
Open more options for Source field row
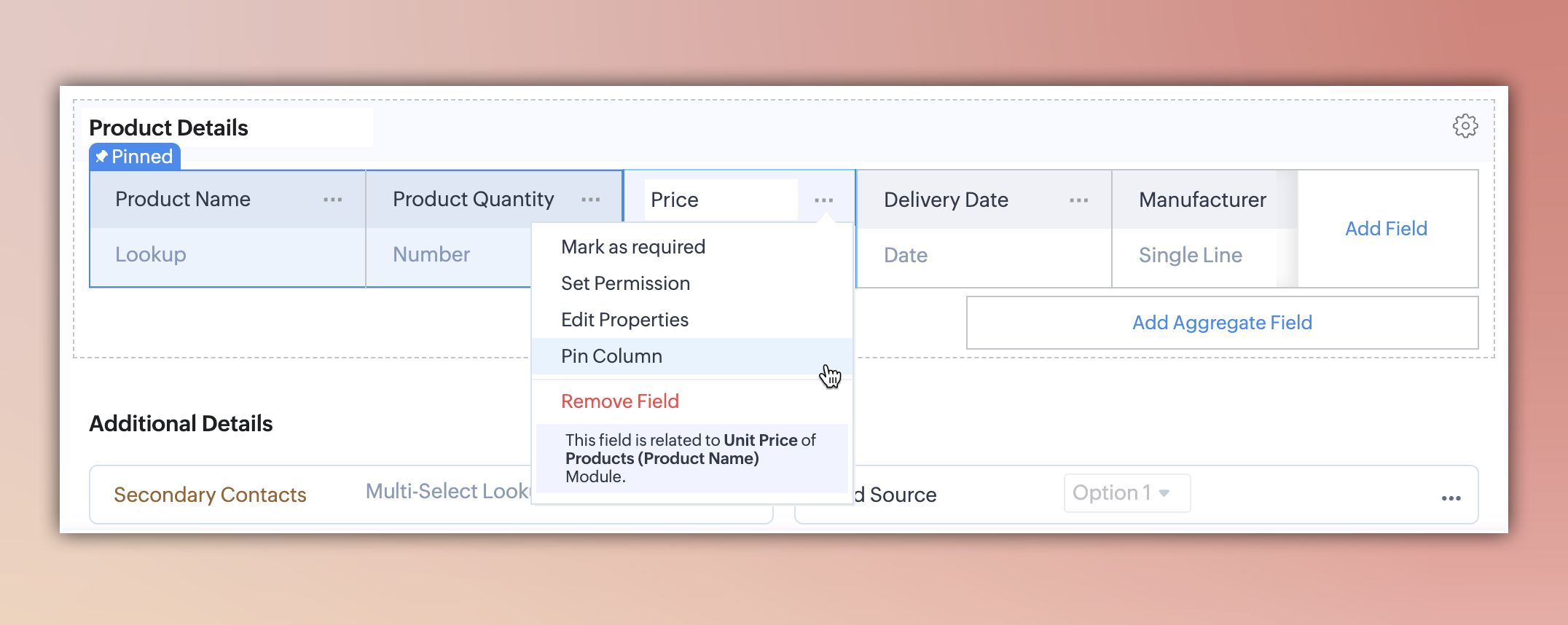coord(1451,498)
